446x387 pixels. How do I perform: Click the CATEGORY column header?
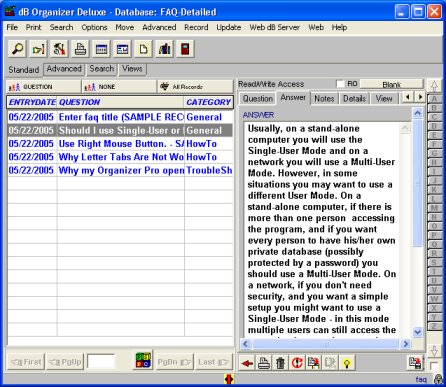click(x=209, y=102)
